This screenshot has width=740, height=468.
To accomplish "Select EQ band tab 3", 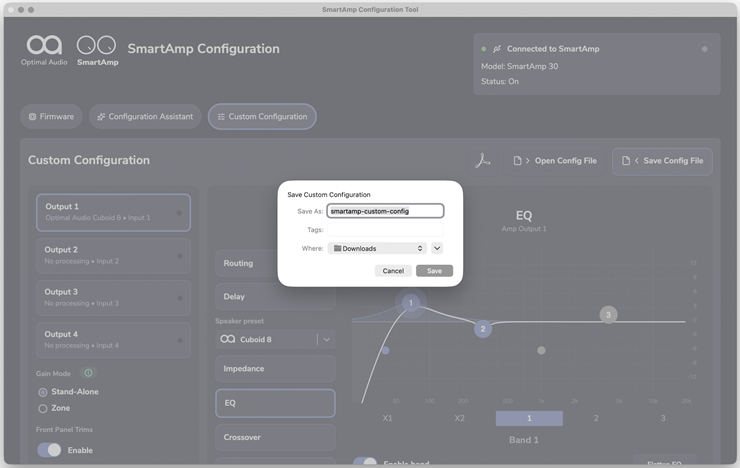I will tap(663, 418).
